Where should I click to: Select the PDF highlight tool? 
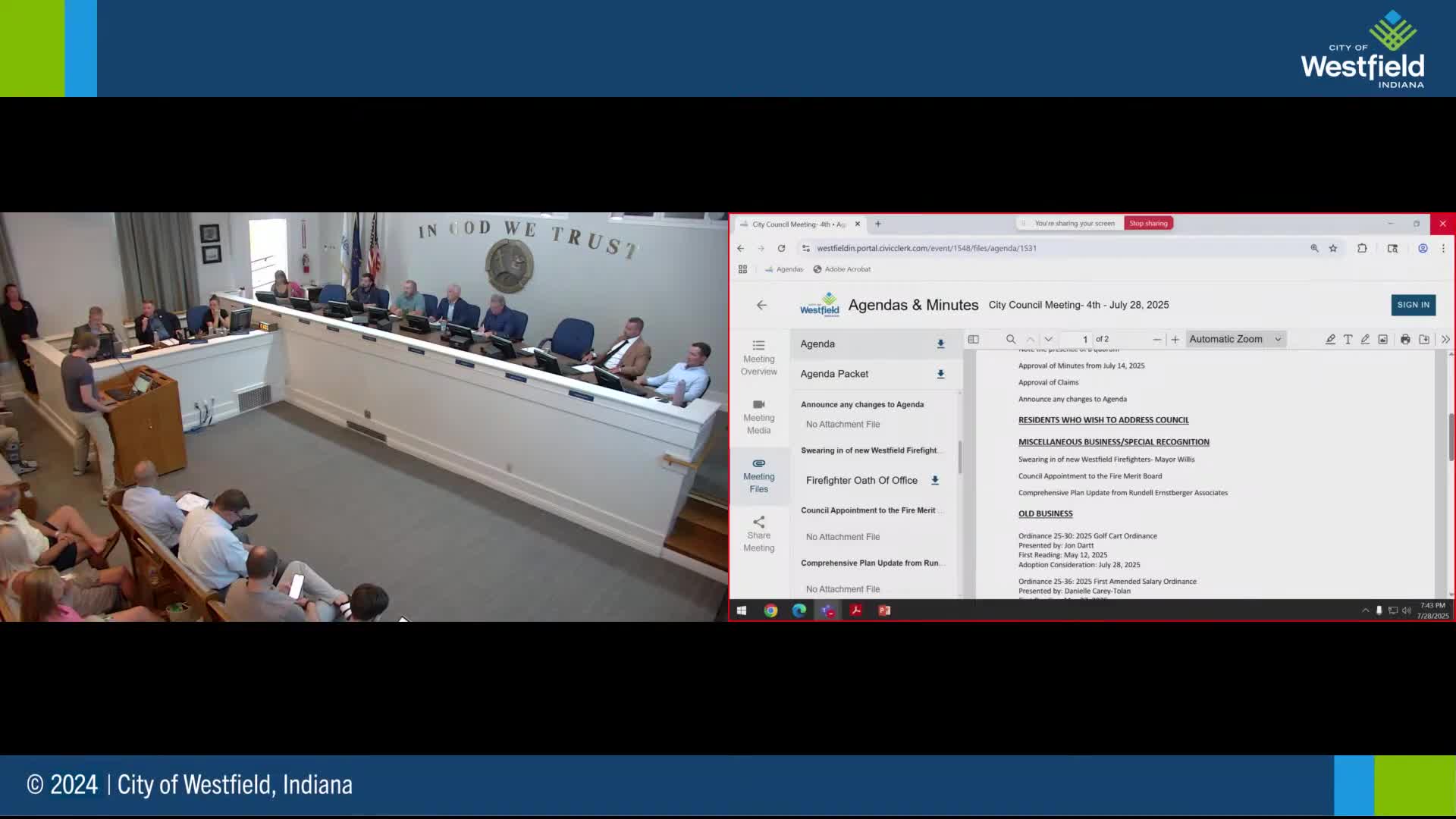(1330, 339)
